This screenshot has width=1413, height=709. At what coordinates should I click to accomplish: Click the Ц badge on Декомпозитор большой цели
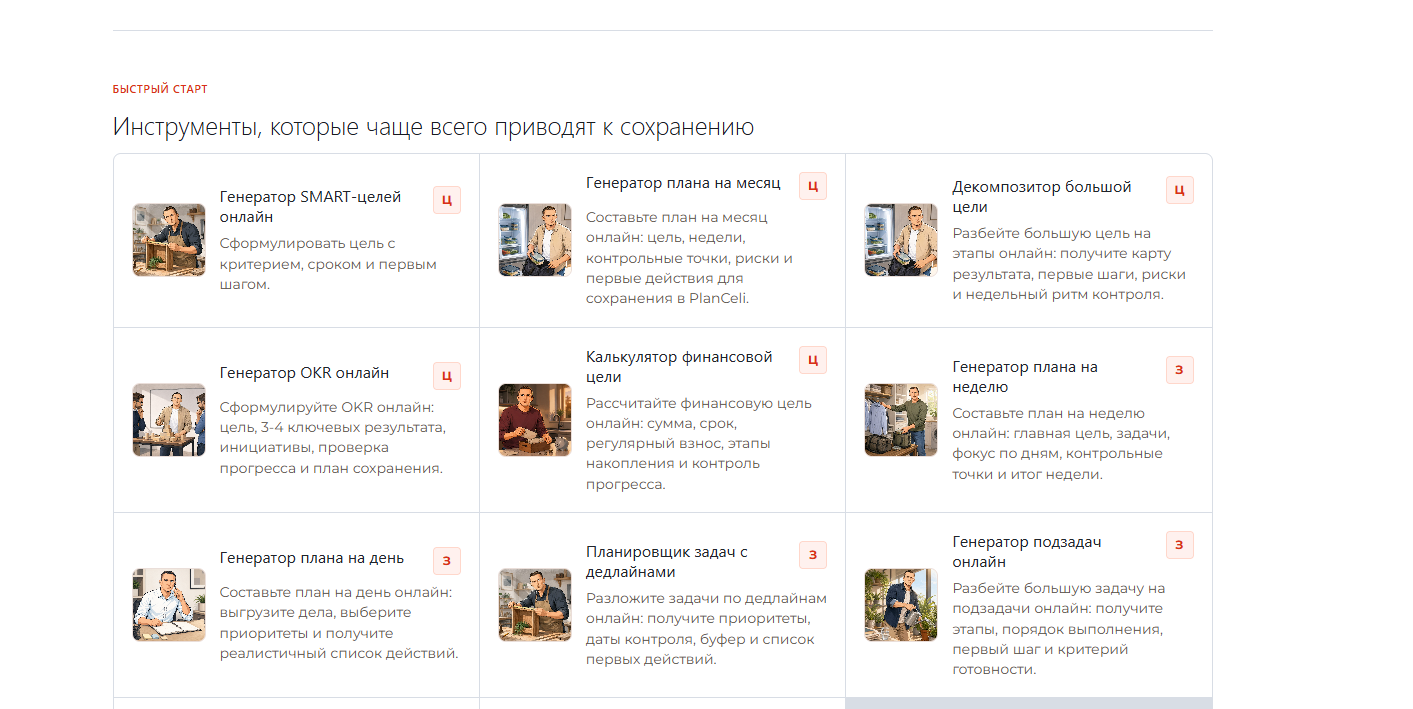(x=1180, y=190)
